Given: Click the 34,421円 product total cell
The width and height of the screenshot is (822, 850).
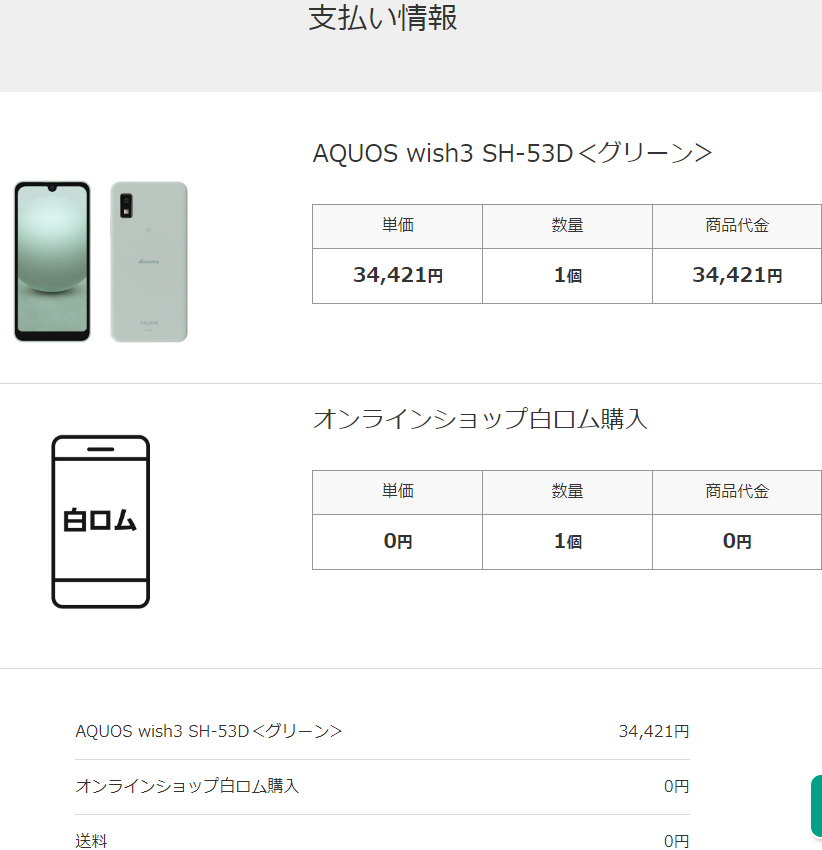Looking at the screenshot, I should [737, 276].
